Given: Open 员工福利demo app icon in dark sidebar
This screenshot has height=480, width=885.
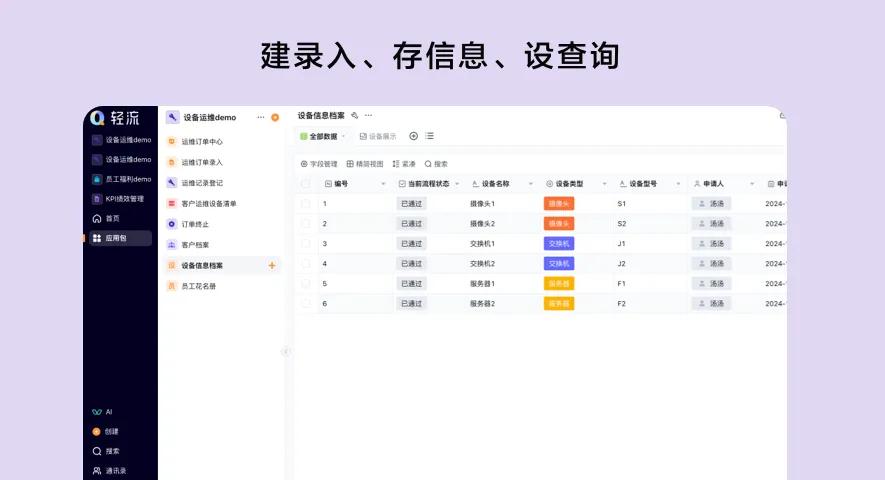Looking at the screenshot, I should 97,179.
